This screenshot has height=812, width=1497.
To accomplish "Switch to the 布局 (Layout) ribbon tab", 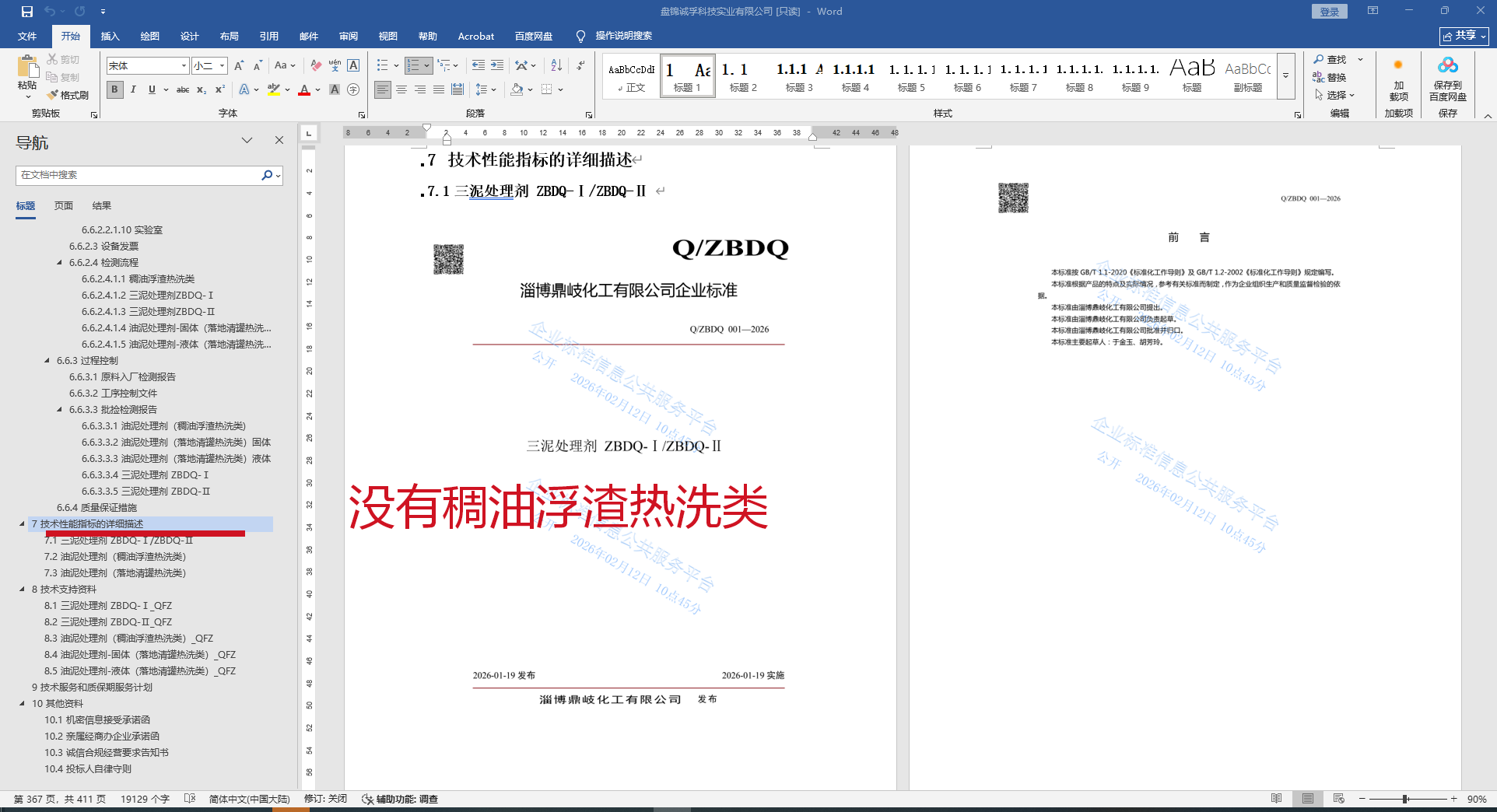I will pos(229,37).
